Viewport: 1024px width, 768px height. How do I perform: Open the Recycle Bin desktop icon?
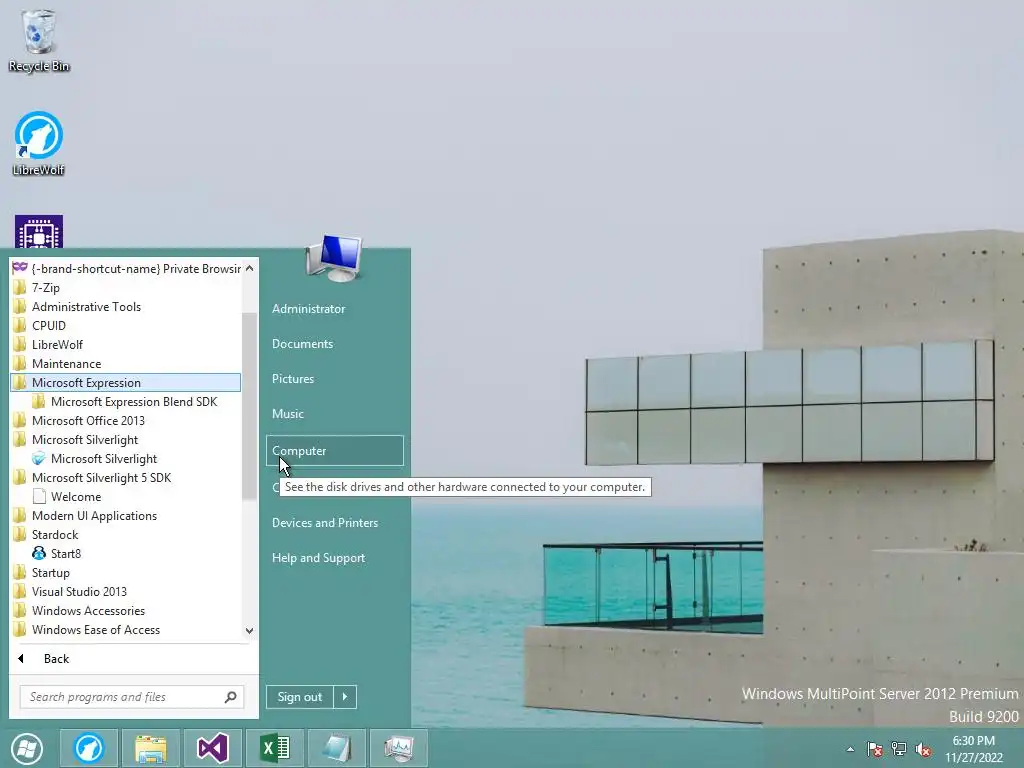(x=39, y=40)
